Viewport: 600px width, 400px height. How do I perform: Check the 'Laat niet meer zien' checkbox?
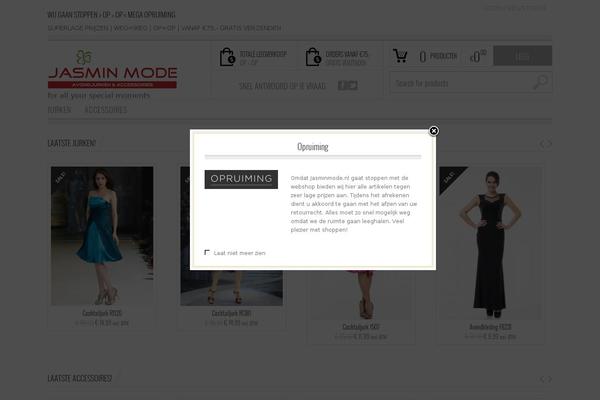point(207,252)
